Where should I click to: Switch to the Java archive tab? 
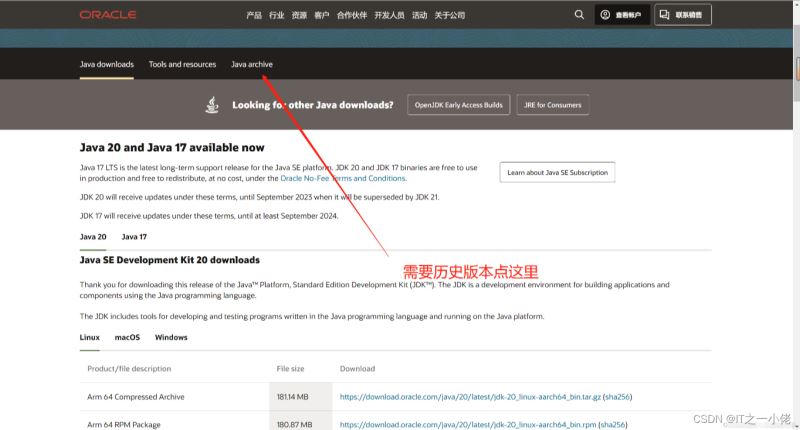251,64
